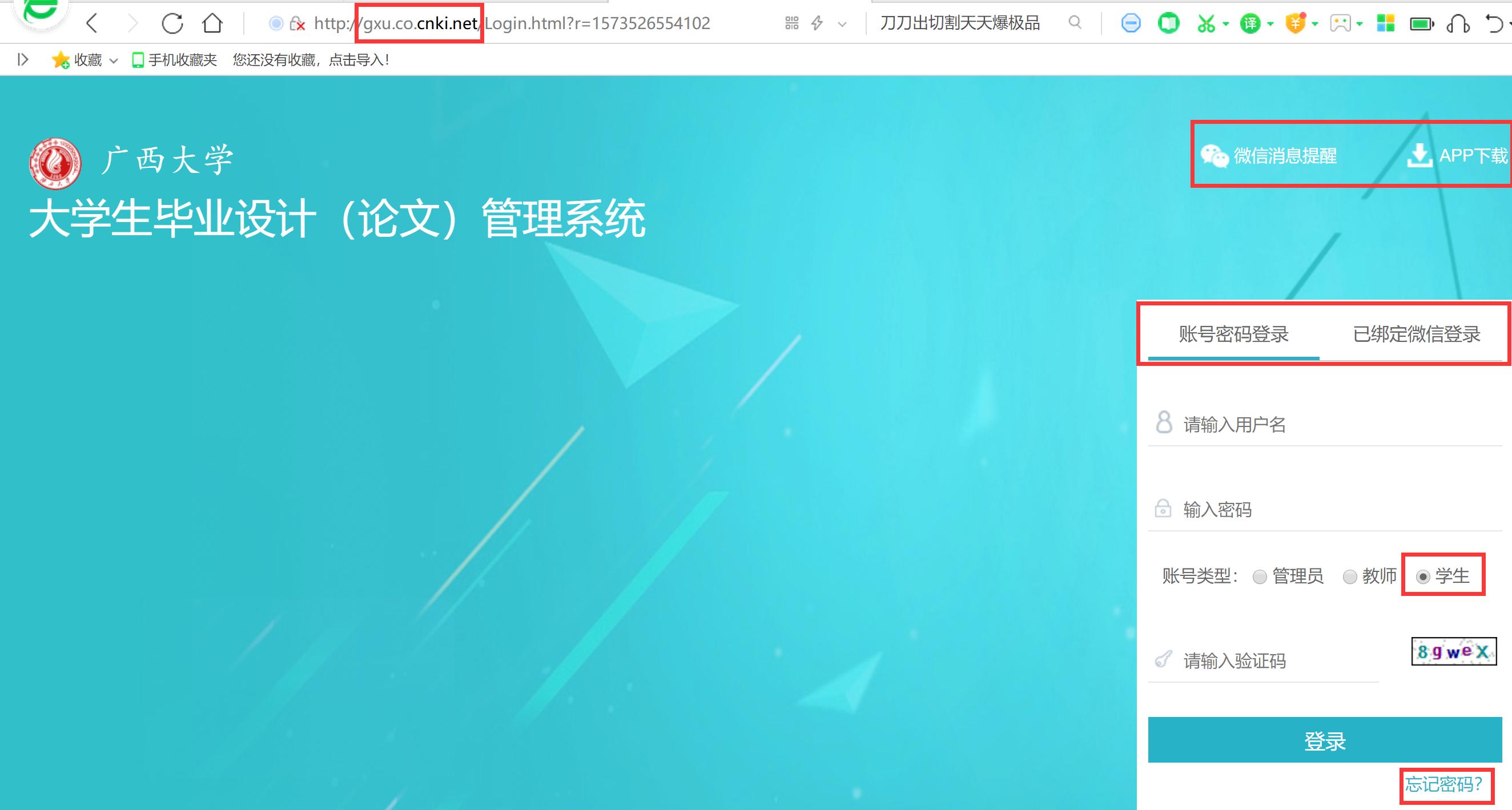This screenshot has width=1512, height=810.
Task: Click the 输入密码 password field
Action: coord(1325,509)
